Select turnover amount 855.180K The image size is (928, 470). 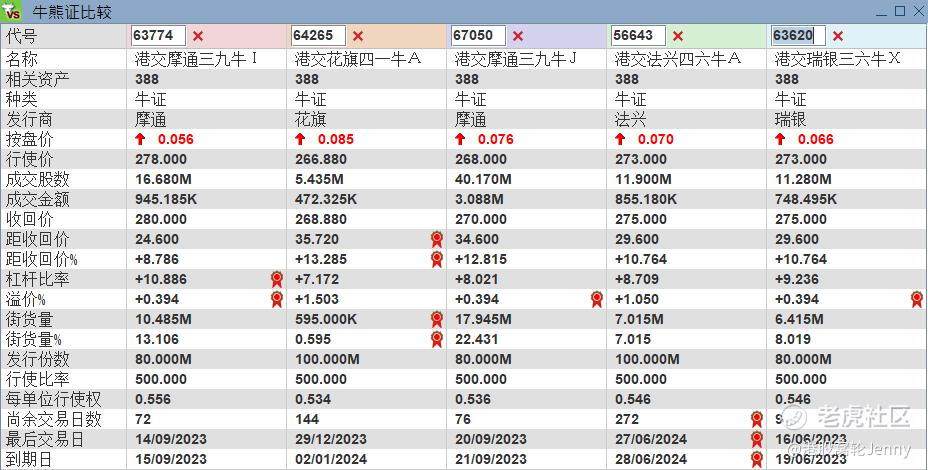click(x=646, y=199)
